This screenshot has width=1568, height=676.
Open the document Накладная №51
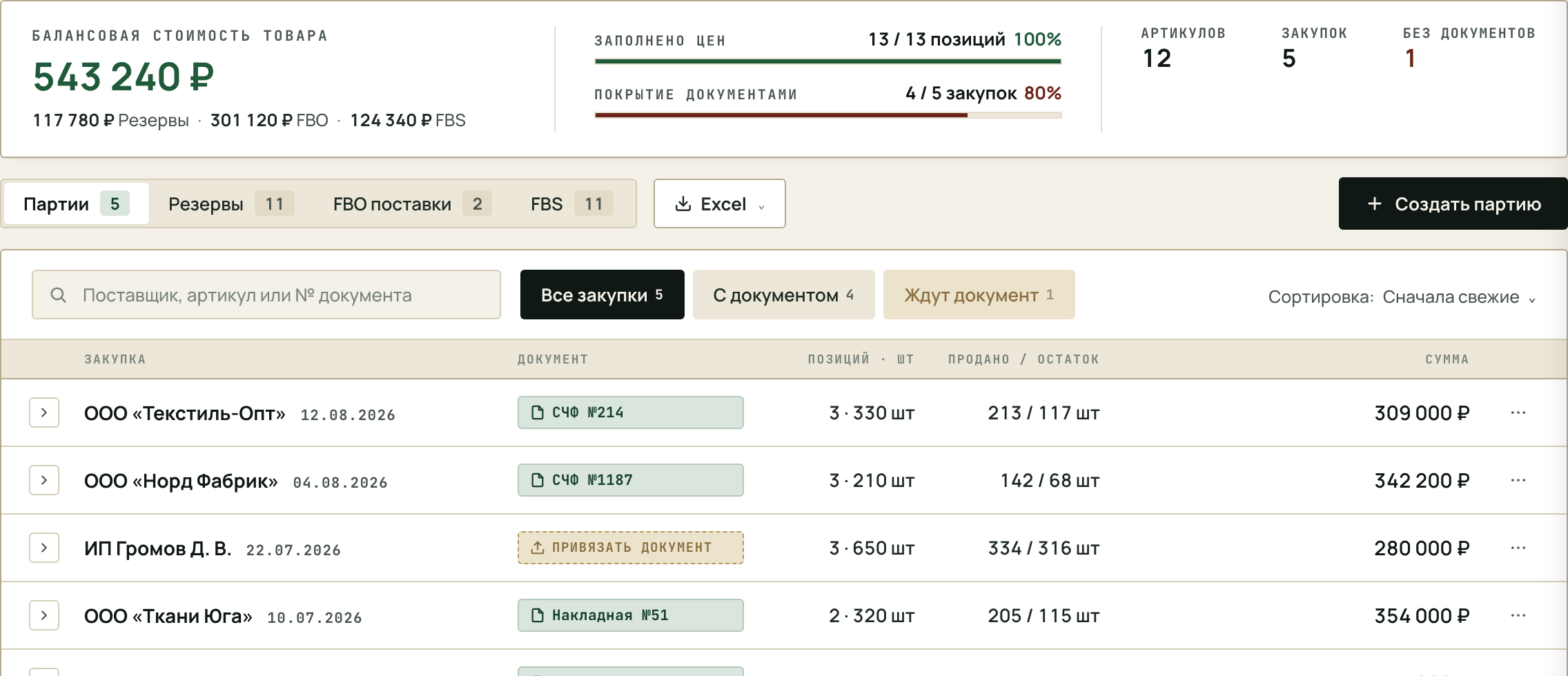(x=630, y=615)
